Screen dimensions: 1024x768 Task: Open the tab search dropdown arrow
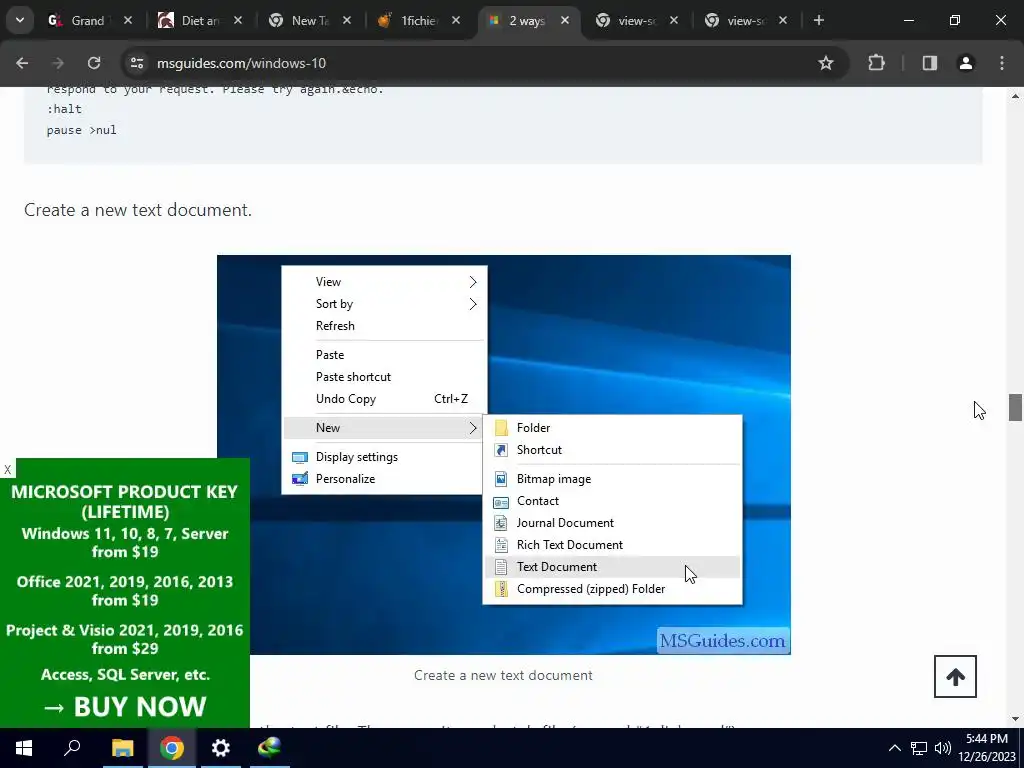coord(20,20)
